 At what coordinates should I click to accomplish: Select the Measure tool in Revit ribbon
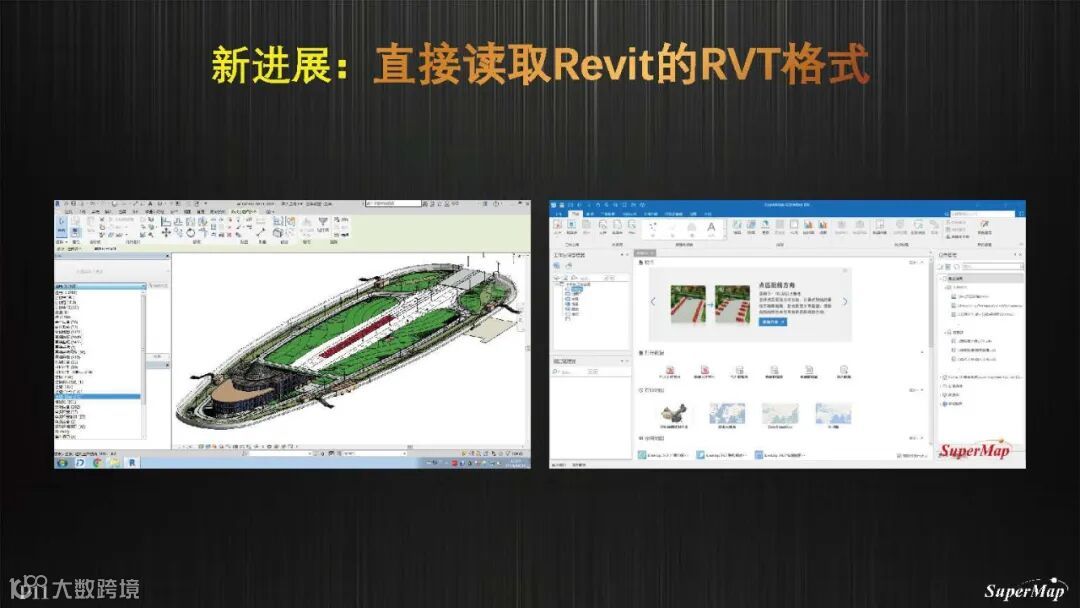(261, 233)
